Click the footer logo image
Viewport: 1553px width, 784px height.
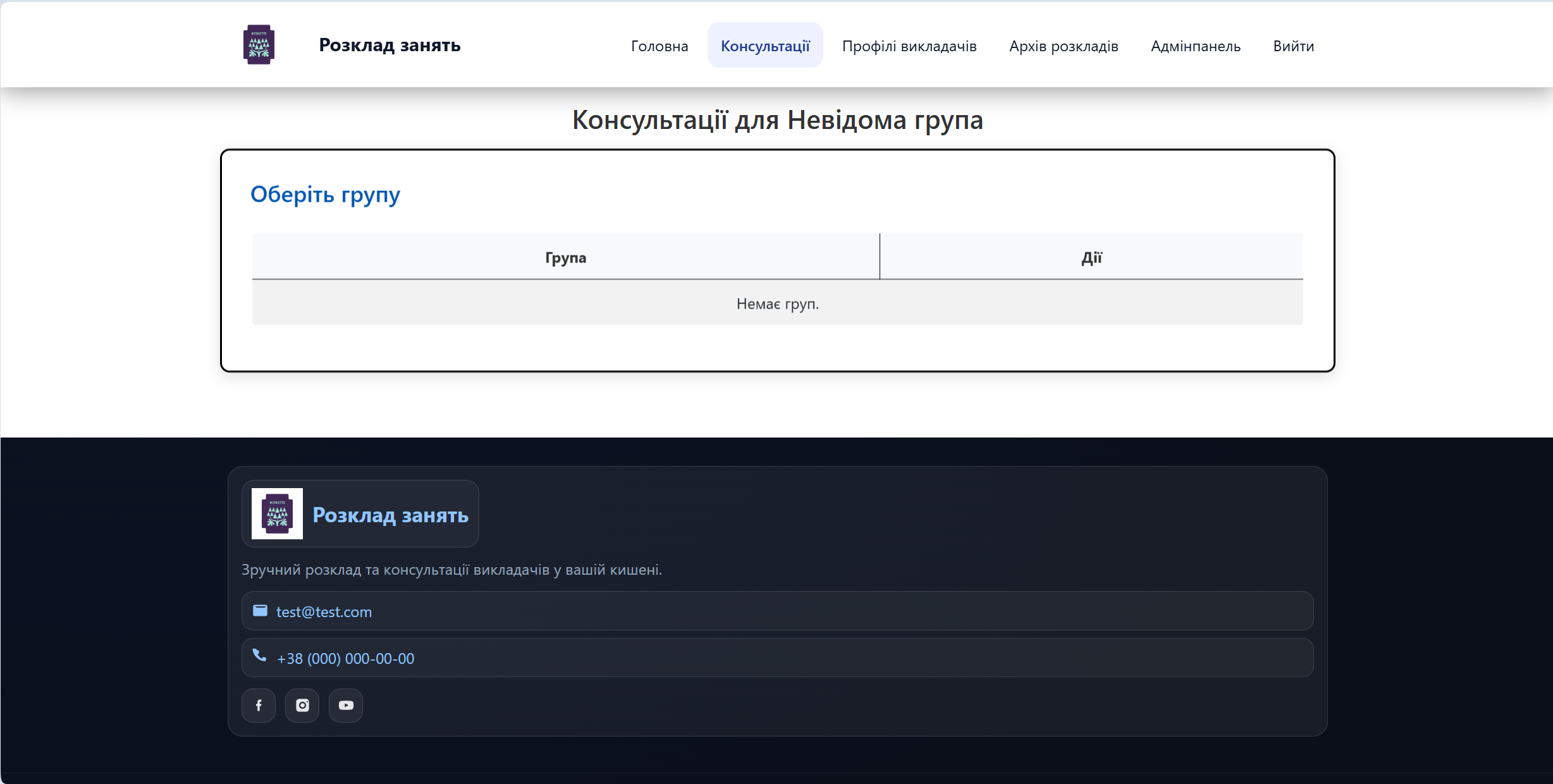coord(277,513)
